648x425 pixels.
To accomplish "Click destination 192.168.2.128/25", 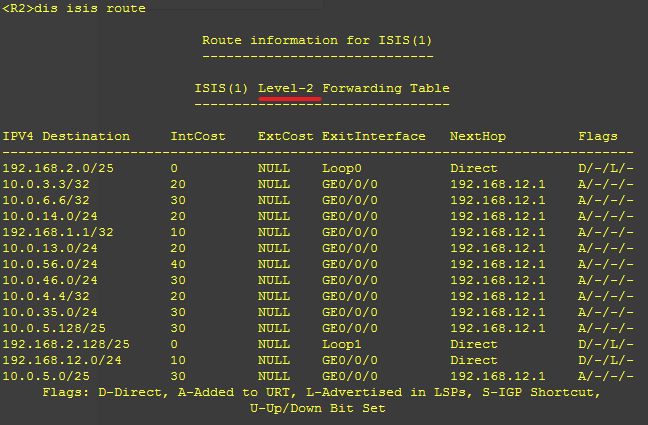I will (66, 344).
